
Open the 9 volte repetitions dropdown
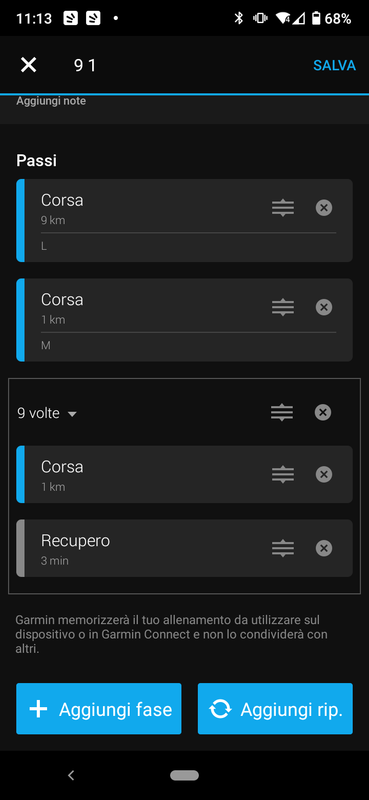click(47, 413)
